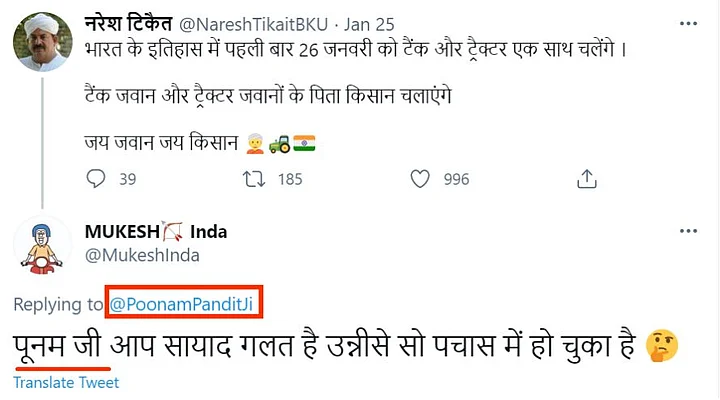Open more options on MUKESH Inda's reply
Image resolution: width=720 pixels, height=400 pixels.
684,233
